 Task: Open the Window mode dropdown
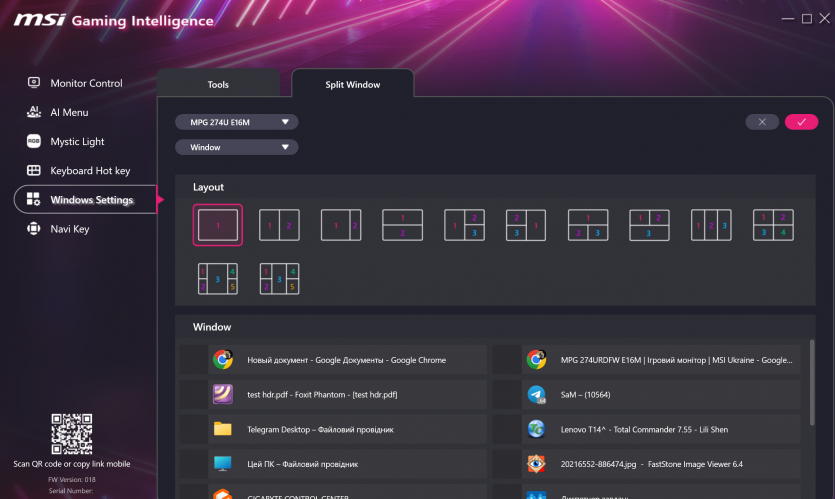(x=236, y=147)
